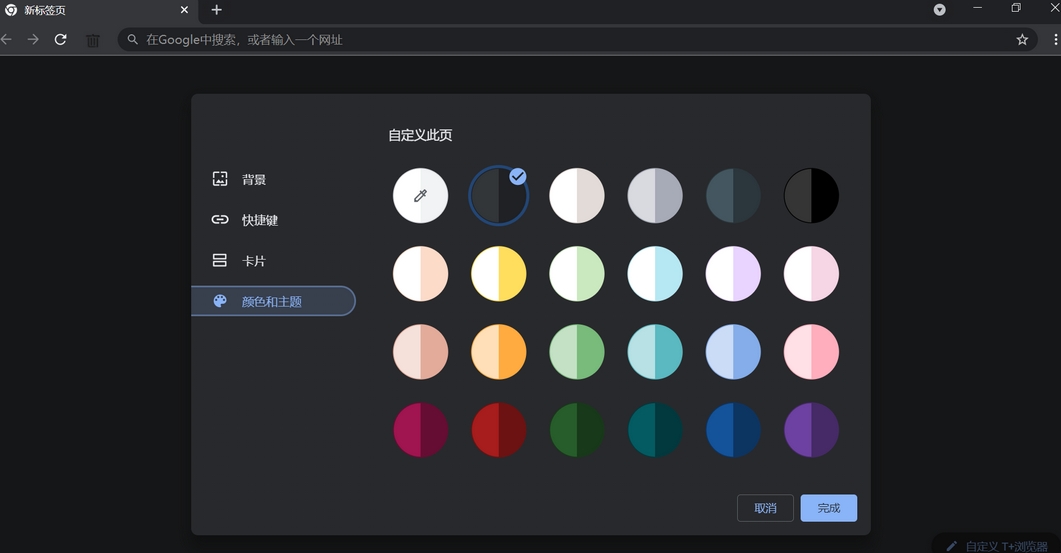The width and height of the screenshot is (1061, 553).
Task: Select 颜色和主题 color and theme section
Action: click(x=272, y=301)
